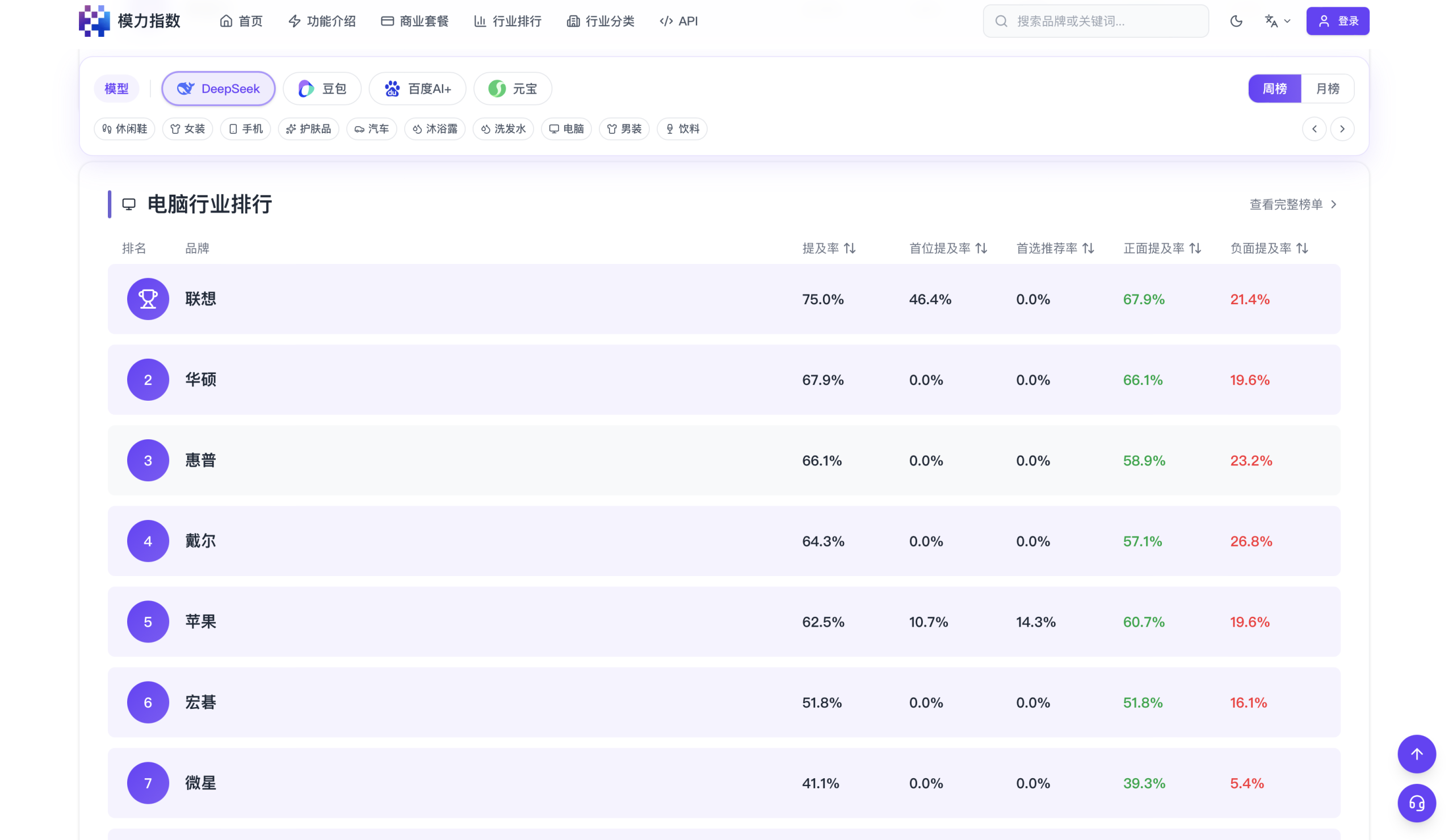Click the rank 2 badge for 华硕
The height and width of the screenshot is (840, 1453).
[x=148, y=380]
